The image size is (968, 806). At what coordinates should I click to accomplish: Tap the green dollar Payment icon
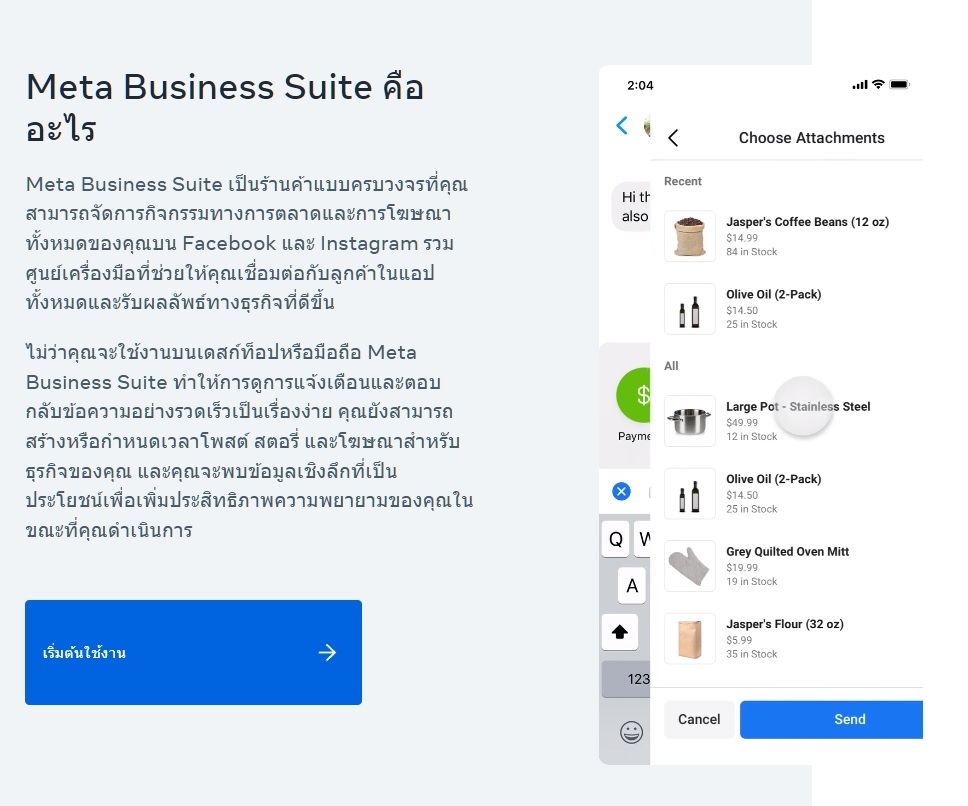634,395
